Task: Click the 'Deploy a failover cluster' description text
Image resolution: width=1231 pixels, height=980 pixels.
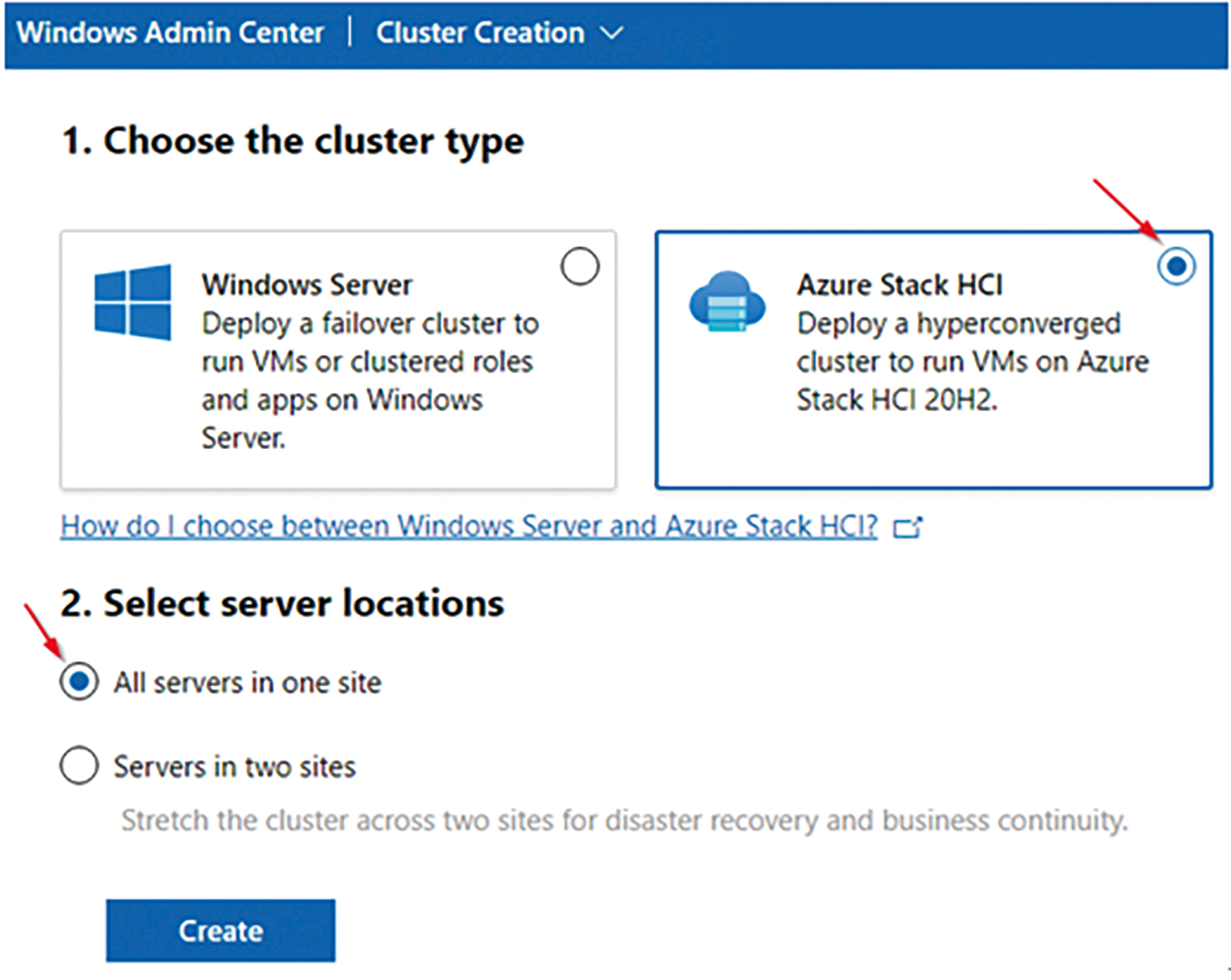Action: click(370, 380)
